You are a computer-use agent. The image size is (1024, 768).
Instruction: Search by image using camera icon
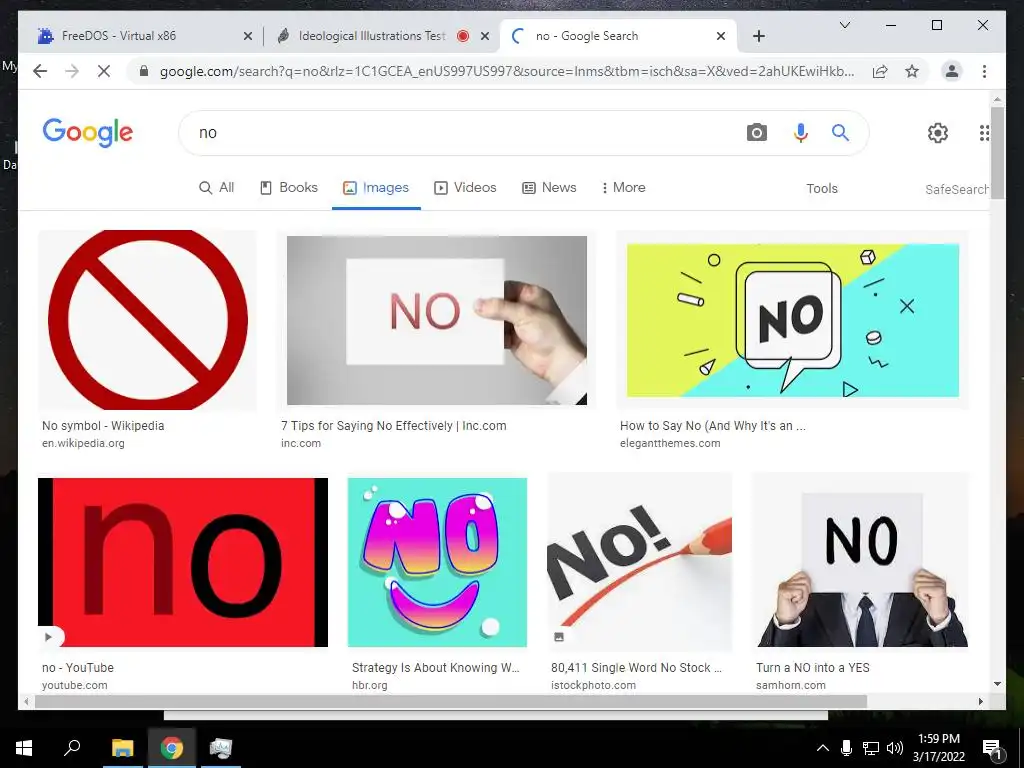pyautogui.click(x=756, y=133)
